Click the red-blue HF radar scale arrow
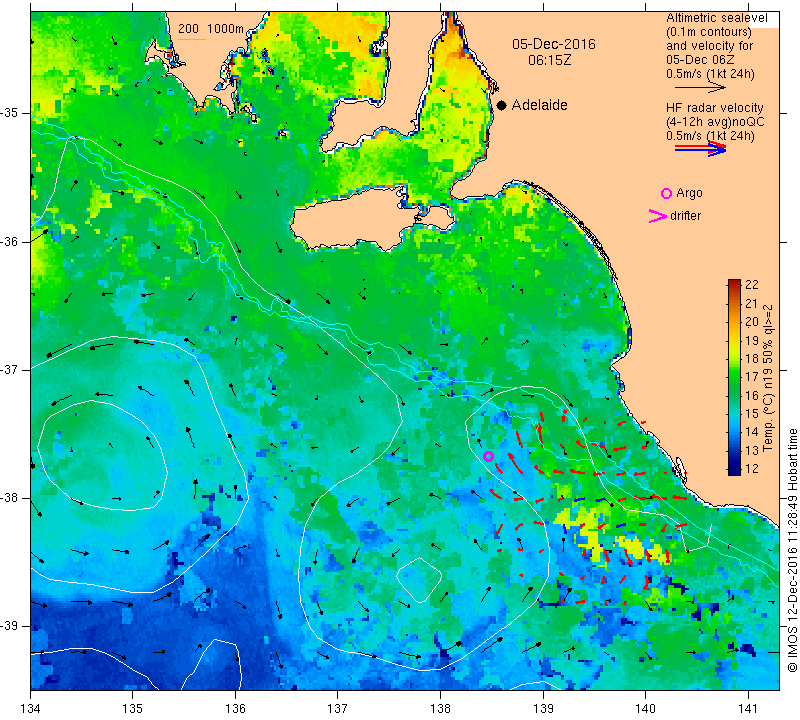The height and width of the screenshot is (720, 800). point(701,149)
